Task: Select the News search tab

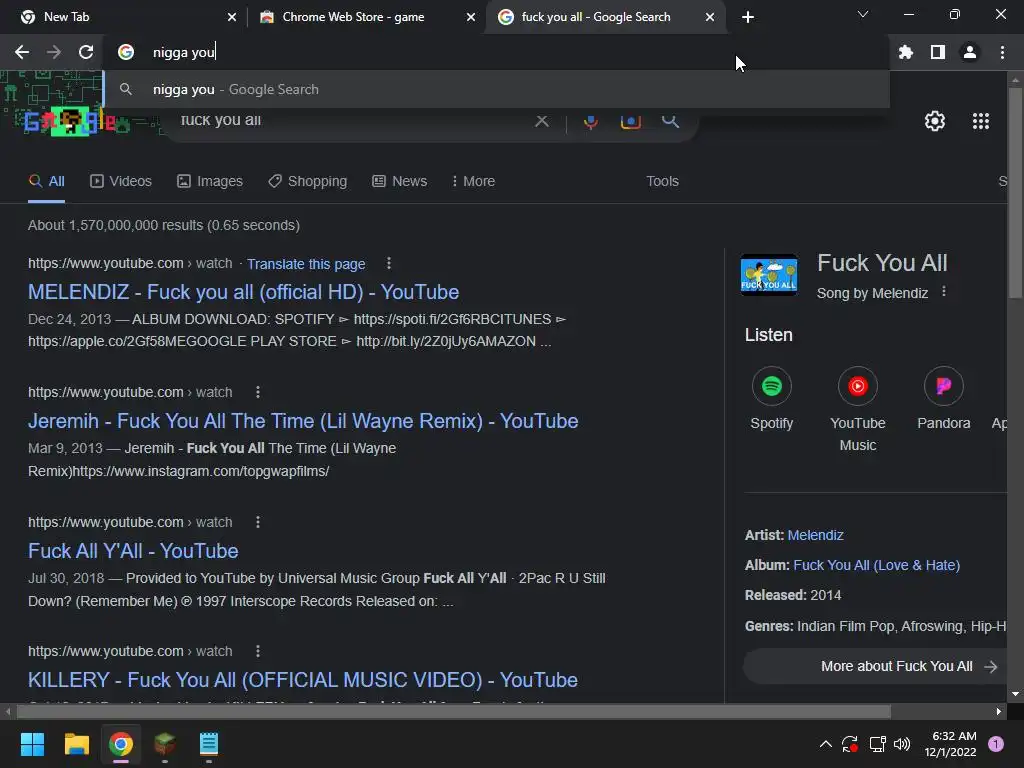Action: tap(400, 181)
